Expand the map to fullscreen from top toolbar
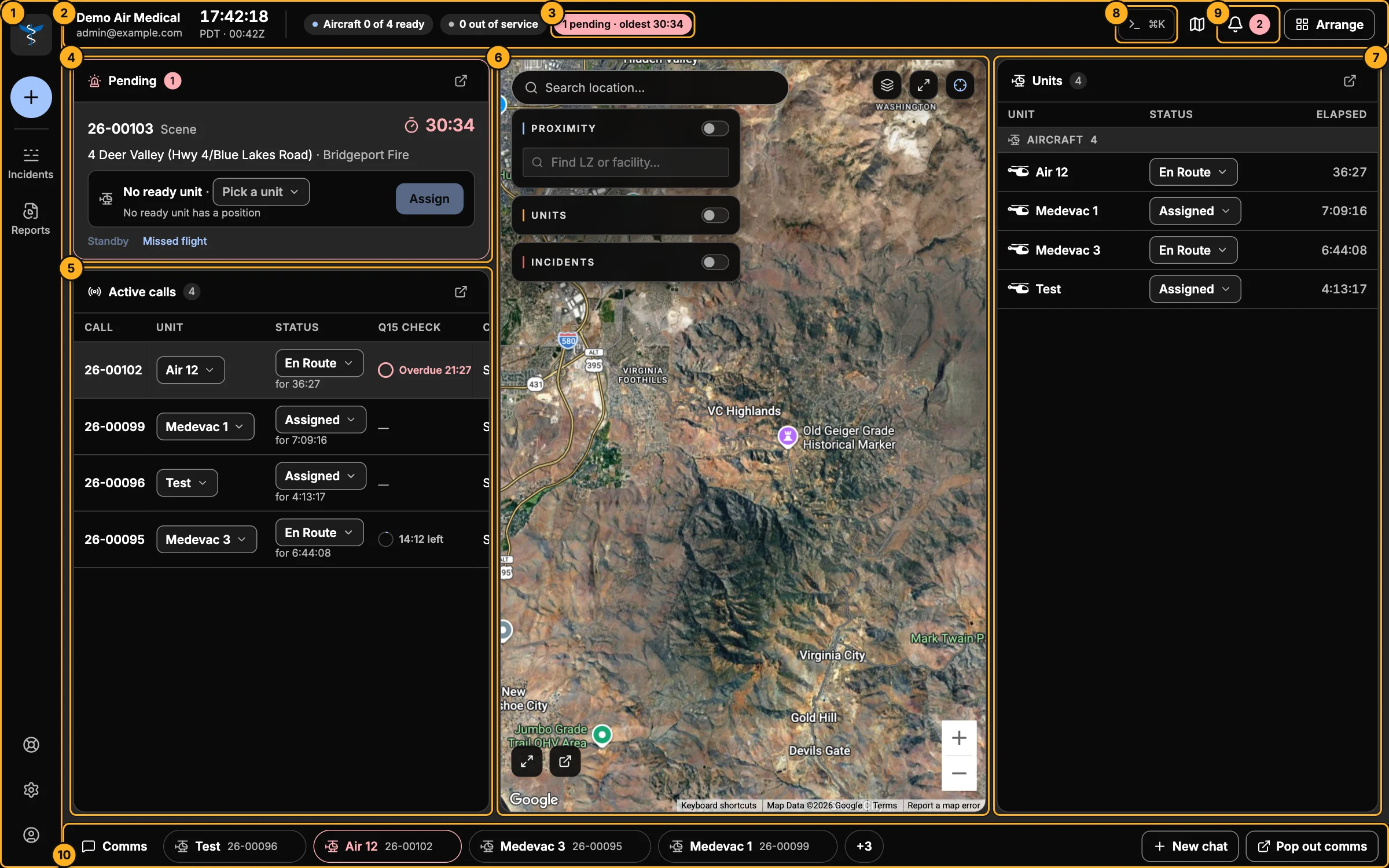This screenshot has height=868, width=1389. [x=923, y=86]
